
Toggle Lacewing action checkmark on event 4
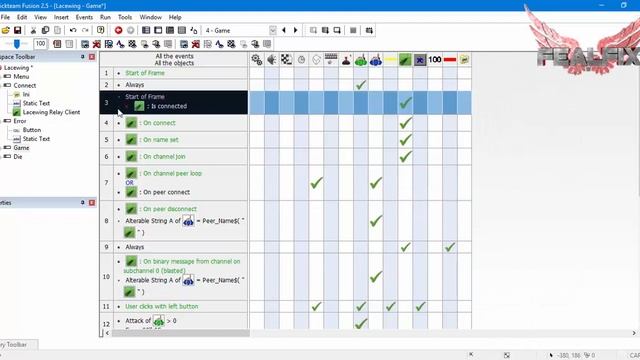click(x=405, y=123)
